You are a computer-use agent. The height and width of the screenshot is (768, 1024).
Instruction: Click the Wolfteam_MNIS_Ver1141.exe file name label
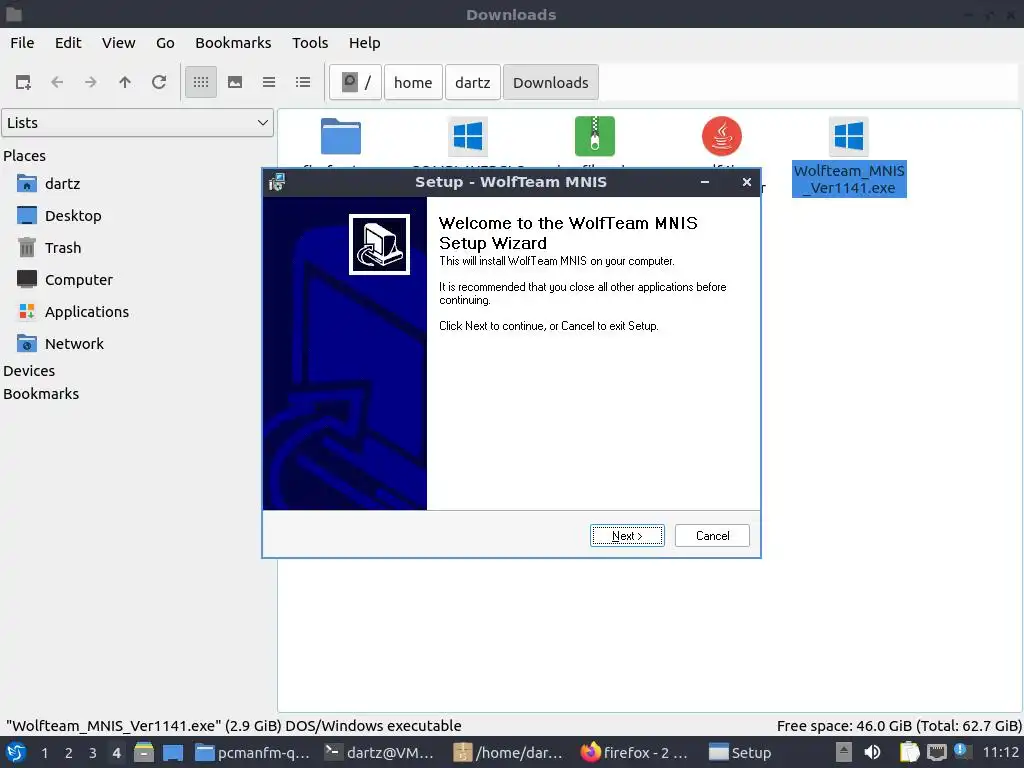[849, 179]
